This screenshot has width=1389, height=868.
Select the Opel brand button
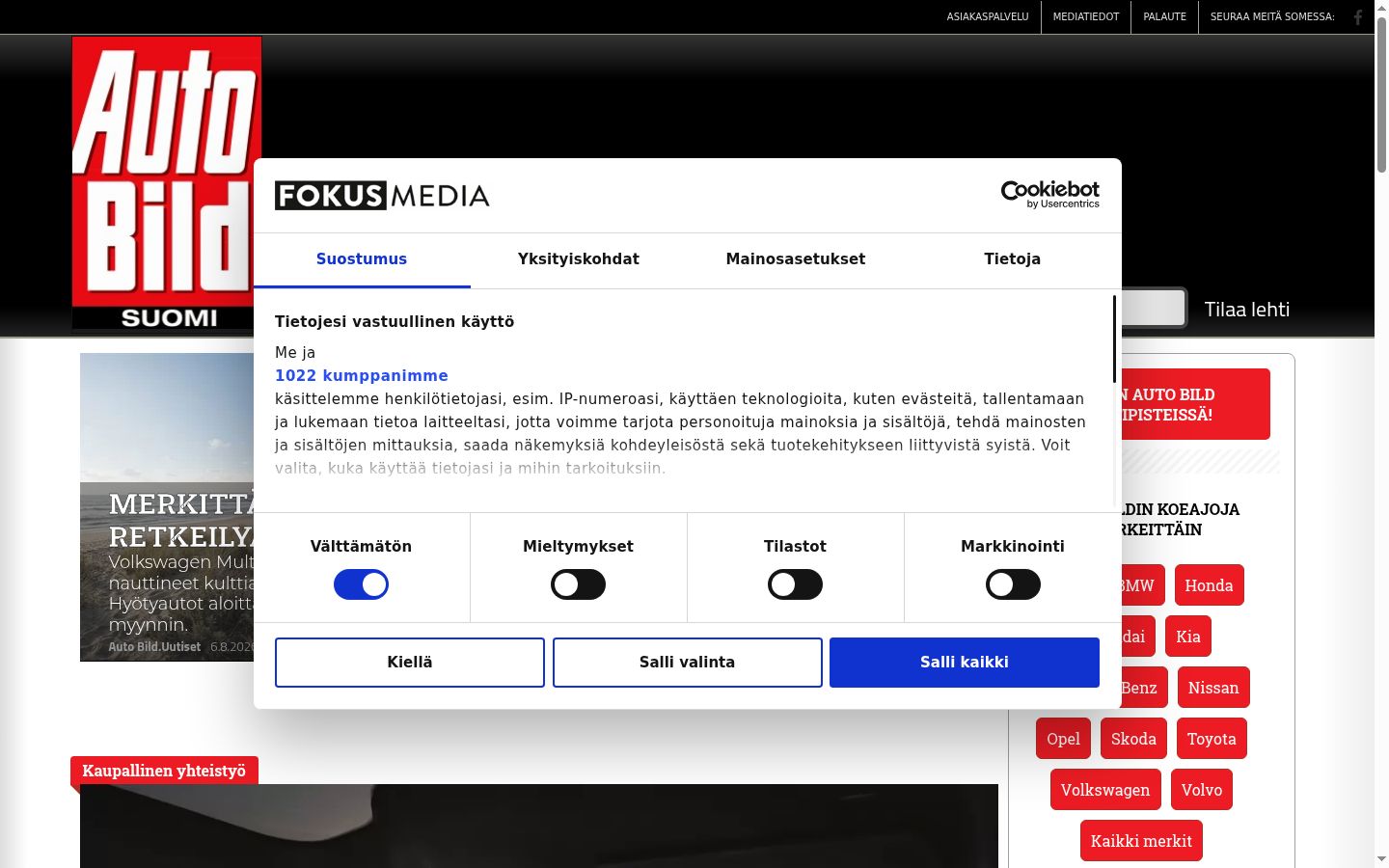1064,739
